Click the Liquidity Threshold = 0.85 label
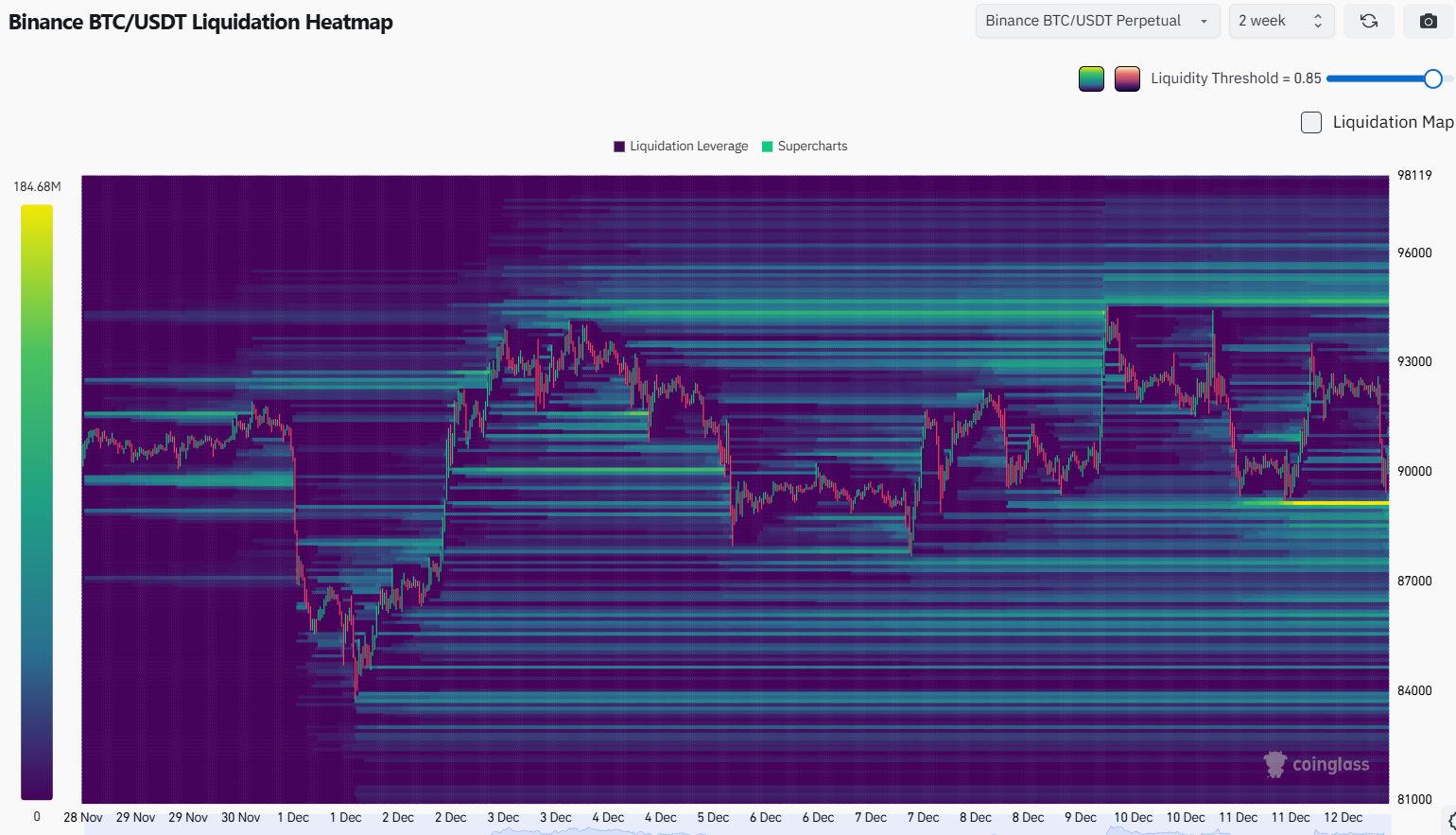Viewport: 1456px width, 835px height. [x=1236, y=78]
